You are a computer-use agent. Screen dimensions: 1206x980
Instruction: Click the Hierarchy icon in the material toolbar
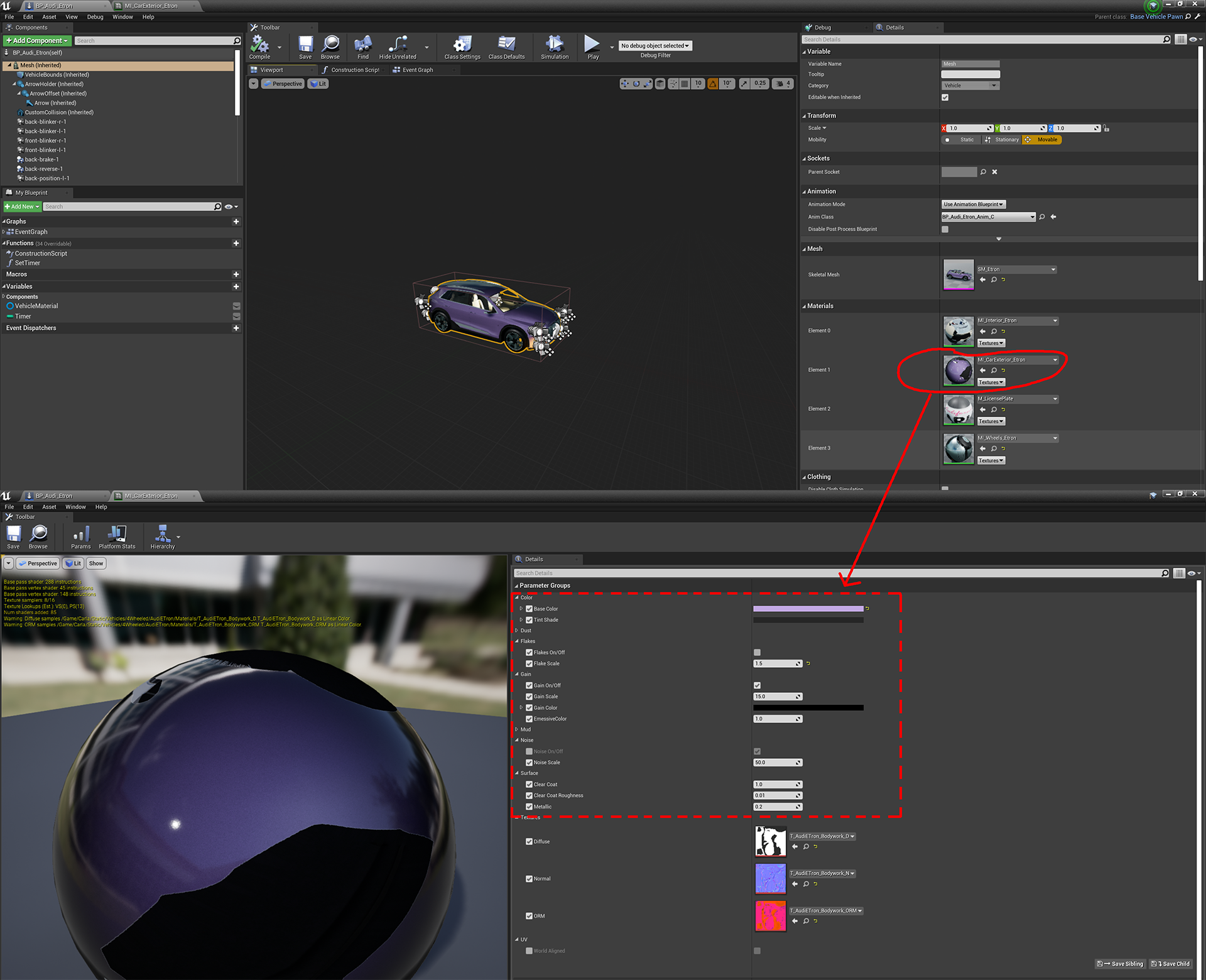pyautogui.click(x=162, y=535)
